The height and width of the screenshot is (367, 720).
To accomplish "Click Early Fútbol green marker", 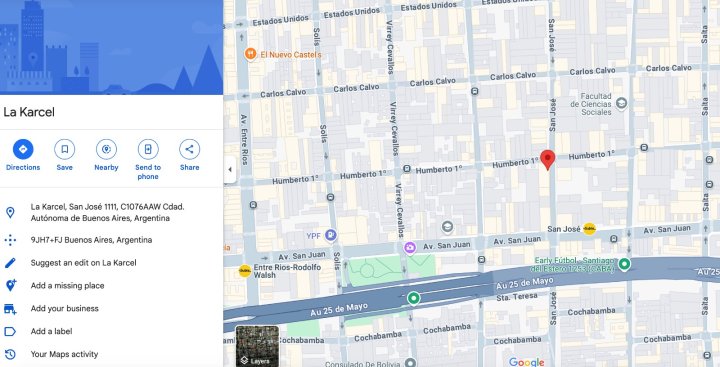I will tap(624, 264).
